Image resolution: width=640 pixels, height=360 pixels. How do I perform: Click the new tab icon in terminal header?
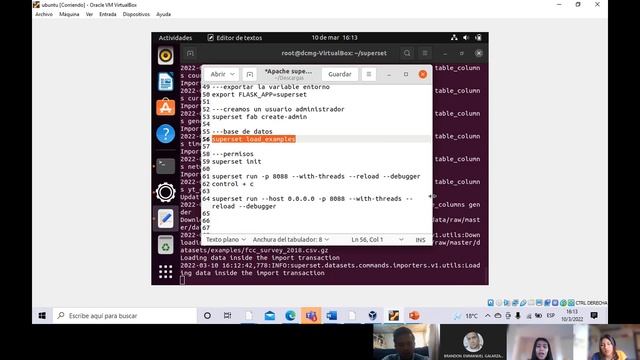tap(190, 53)
